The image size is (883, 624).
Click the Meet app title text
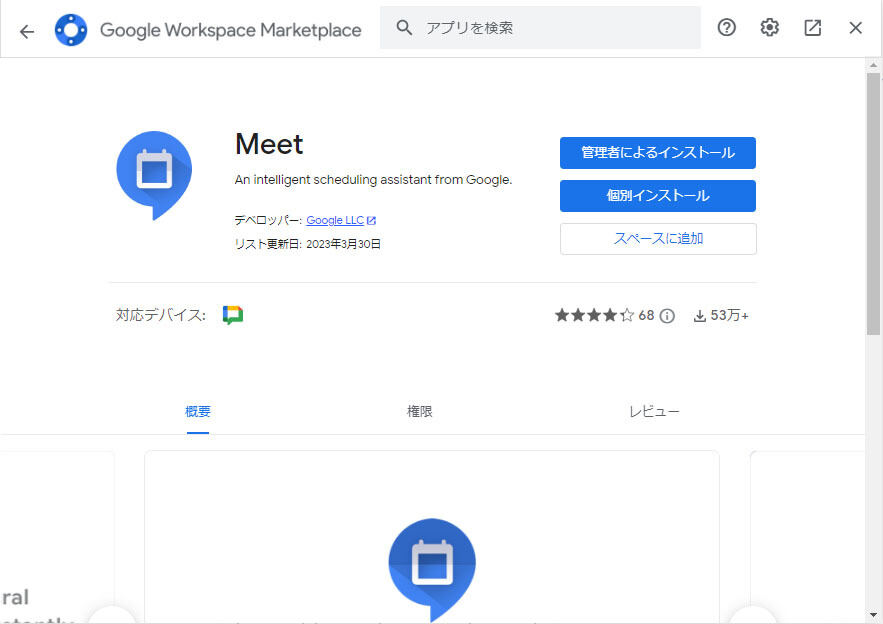point(269,144)
